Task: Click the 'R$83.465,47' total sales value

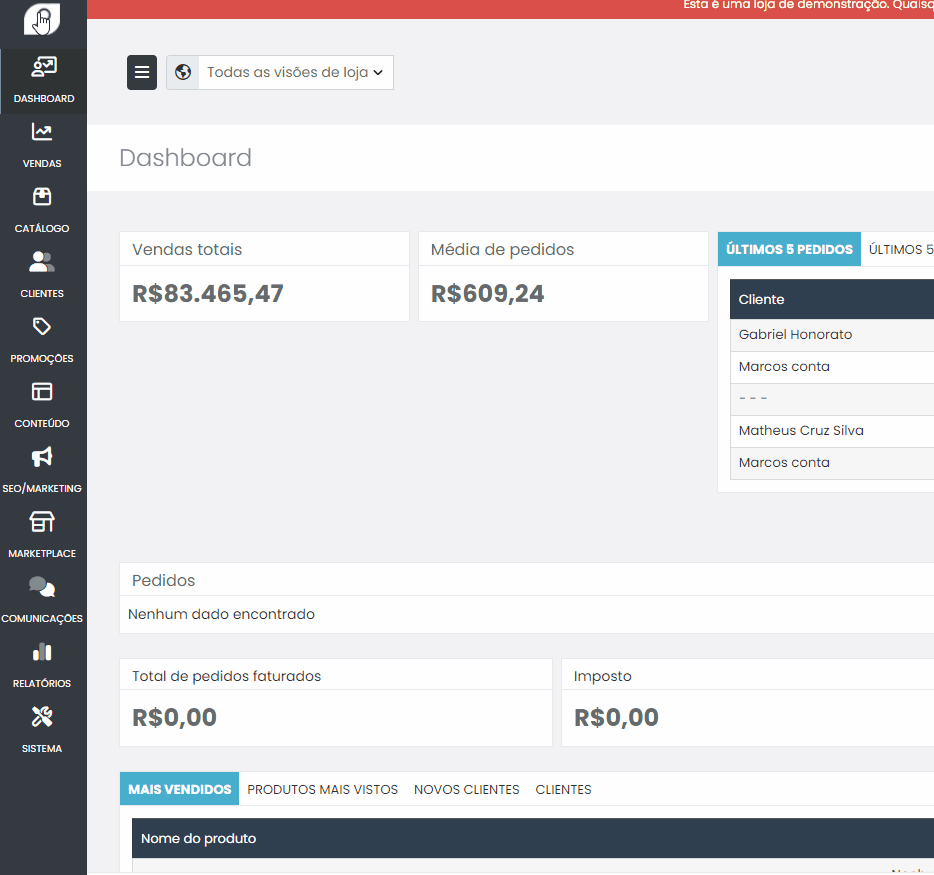Action: tap(208, 294)
